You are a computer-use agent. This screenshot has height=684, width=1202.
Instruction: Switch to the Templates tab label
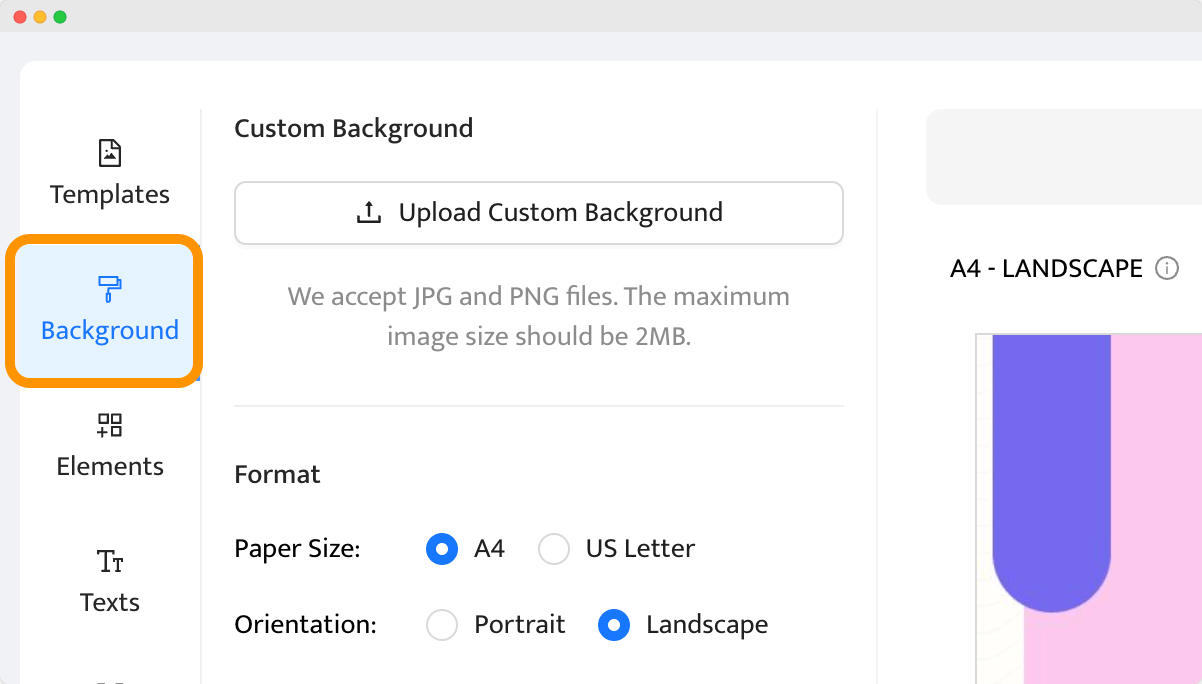point(110,194)
